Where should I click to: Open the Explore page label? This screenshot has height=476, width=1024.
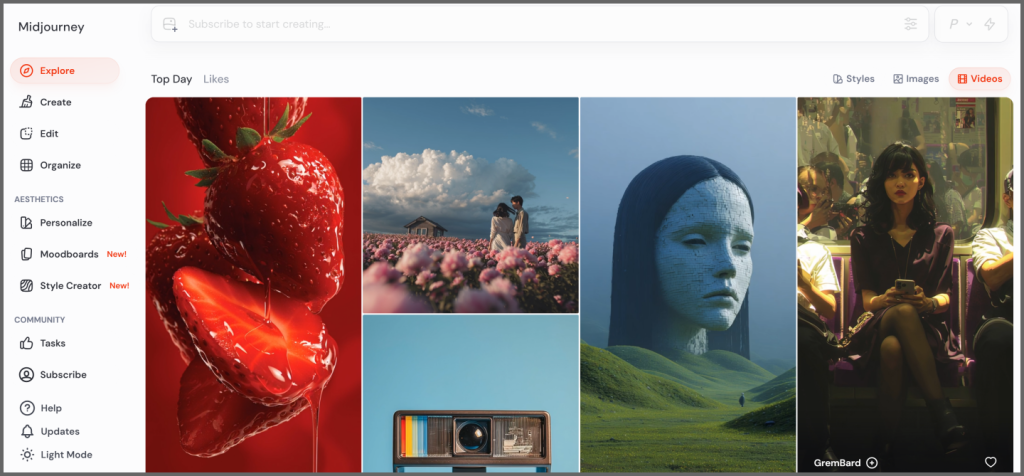click(x=57, y=71)
